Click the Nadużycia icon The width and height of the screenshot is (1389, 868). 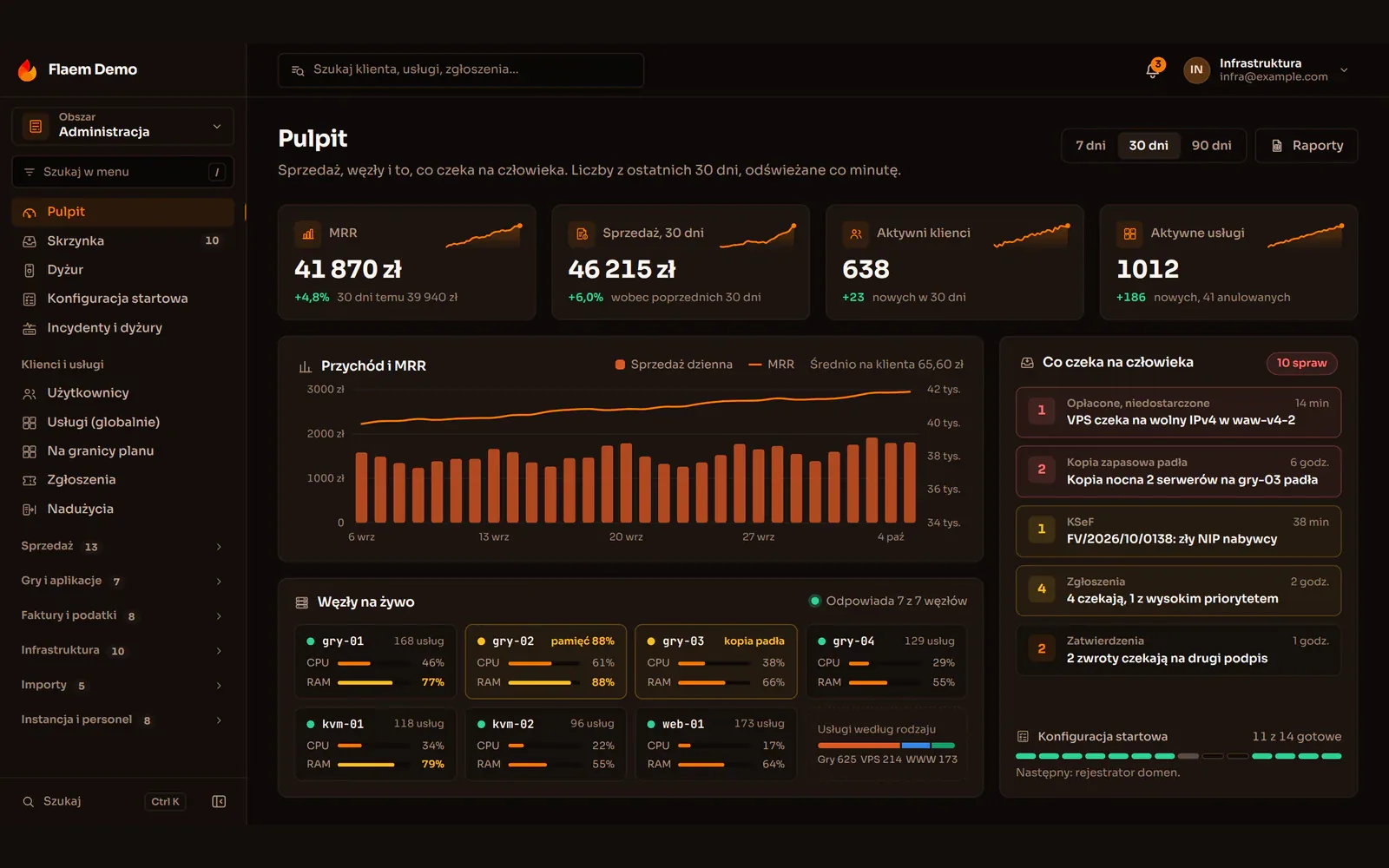coord(30,510)
